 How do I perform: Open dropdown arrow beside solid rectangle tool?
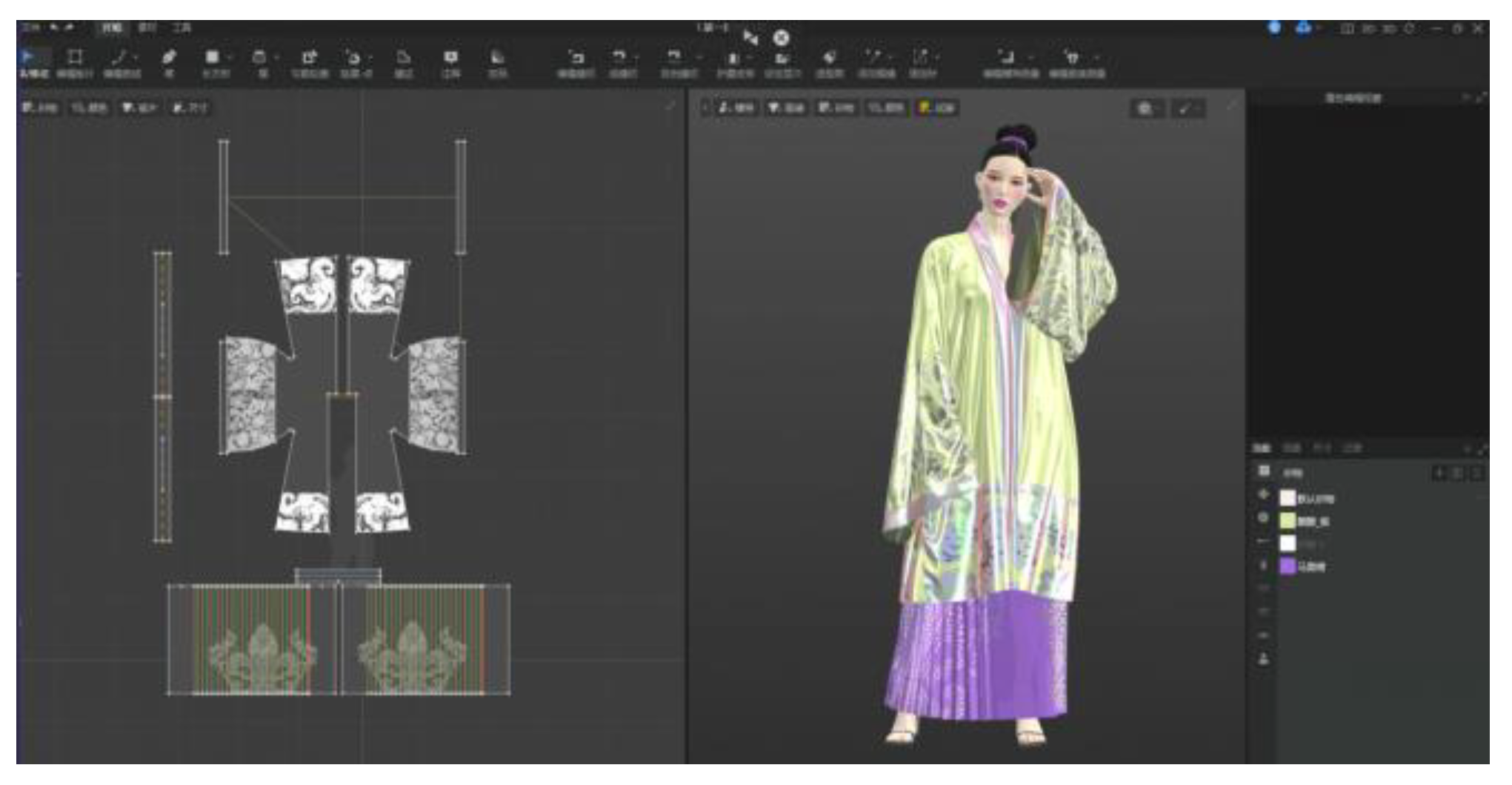tap(230, 57)
